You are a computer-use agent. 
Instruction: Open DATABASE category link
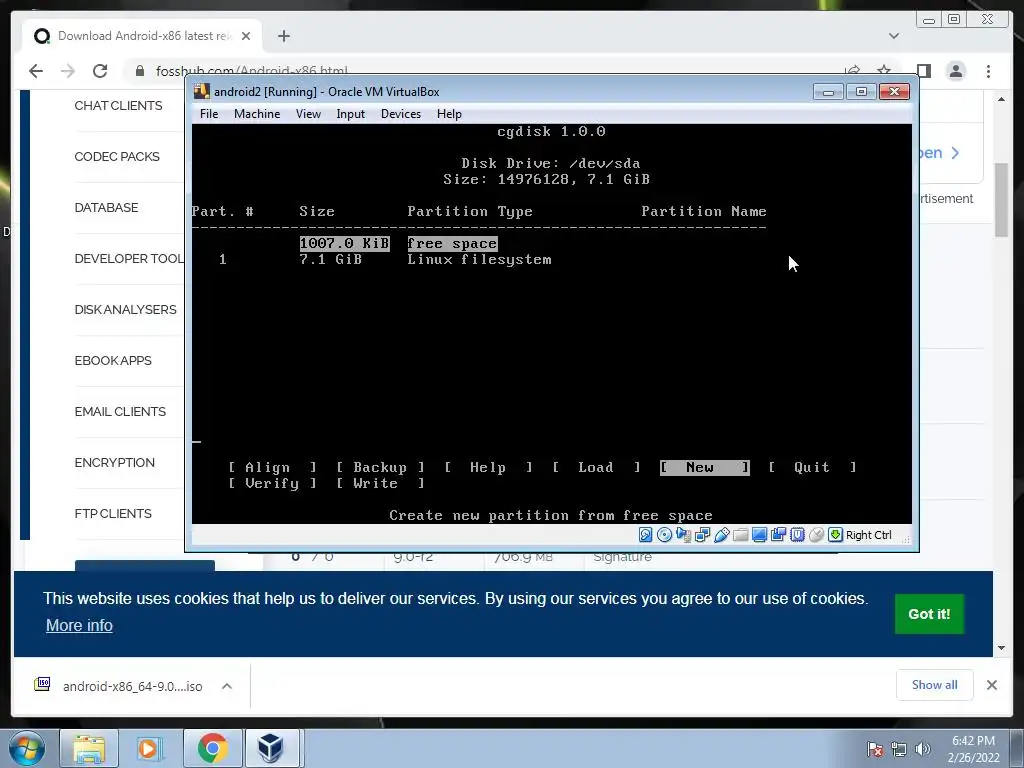[106, 208]
